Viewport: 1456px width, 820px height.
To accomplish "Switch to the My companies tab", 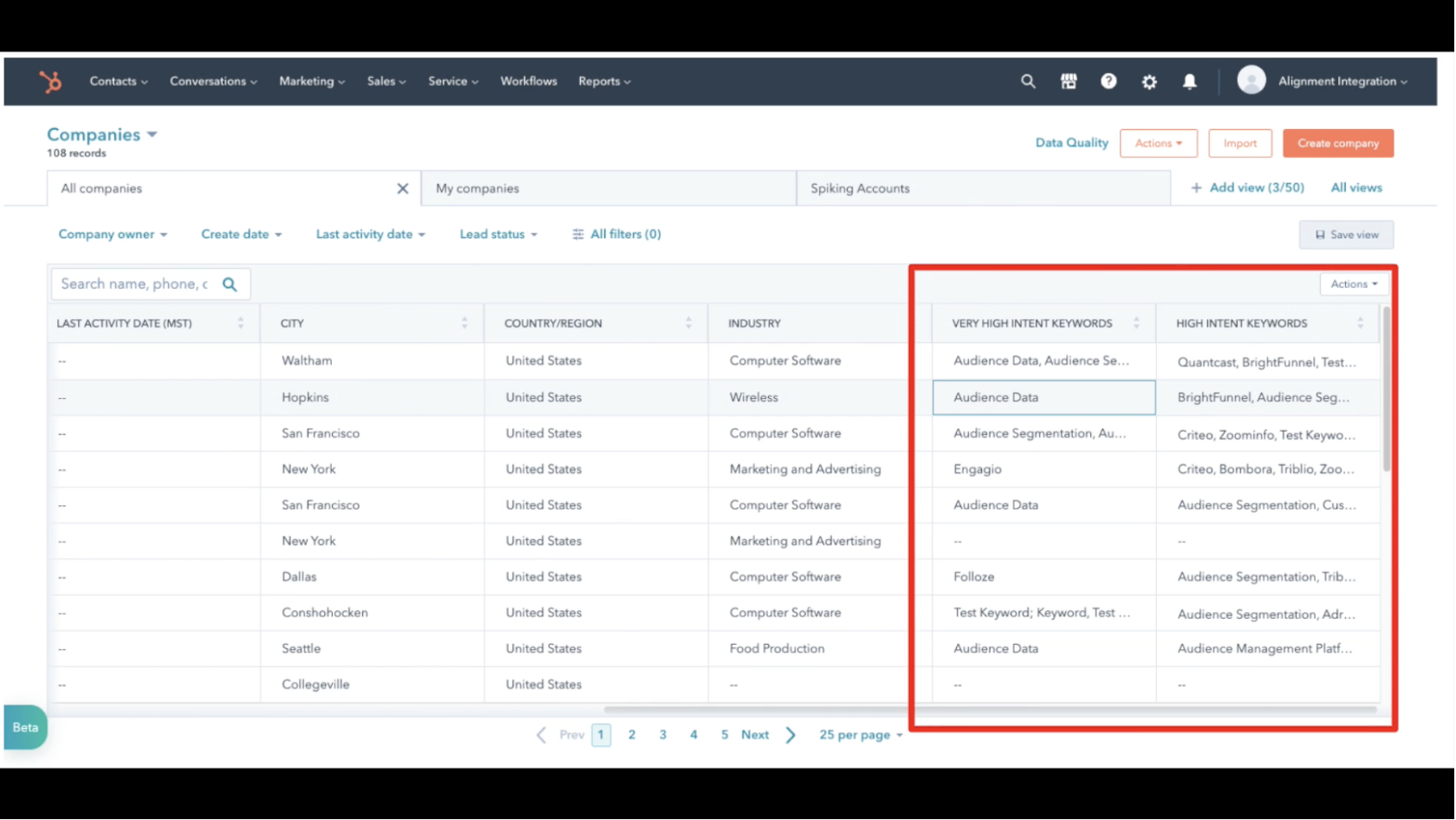I will pyautogui.click(x=609, y=189).
